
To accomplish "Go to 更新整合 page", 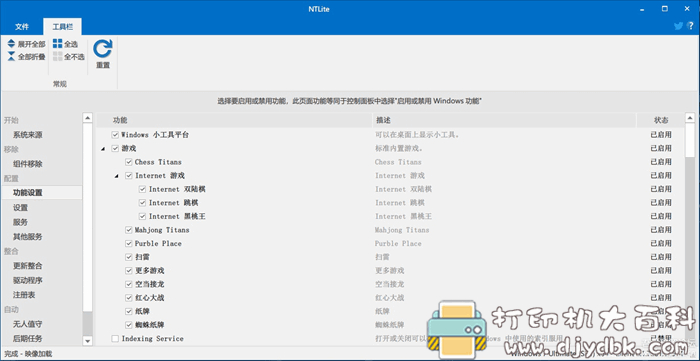I will coord(28,266).
